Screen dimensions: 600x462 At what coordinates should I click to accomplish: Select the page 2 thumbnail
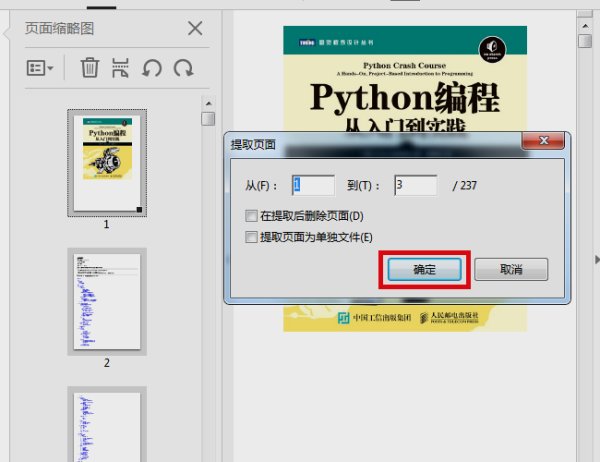pyautogui.click(x=107, y=301)
